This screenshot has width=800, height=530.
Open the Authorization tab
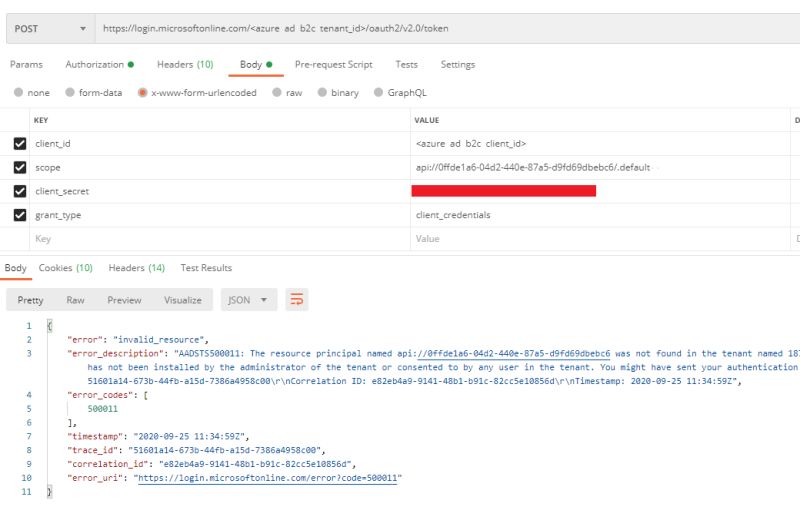(x=99, y=65)
